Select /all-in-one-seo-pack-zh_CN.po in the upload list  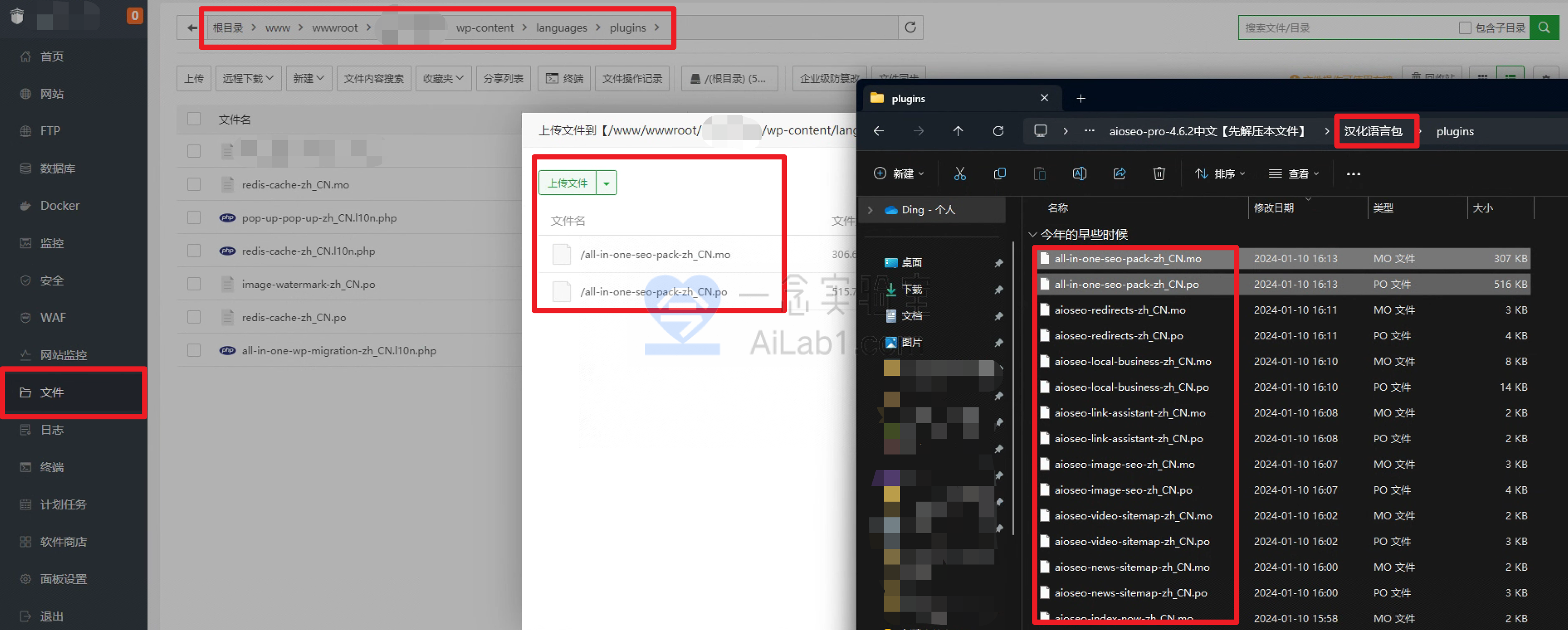pos(654,292)
